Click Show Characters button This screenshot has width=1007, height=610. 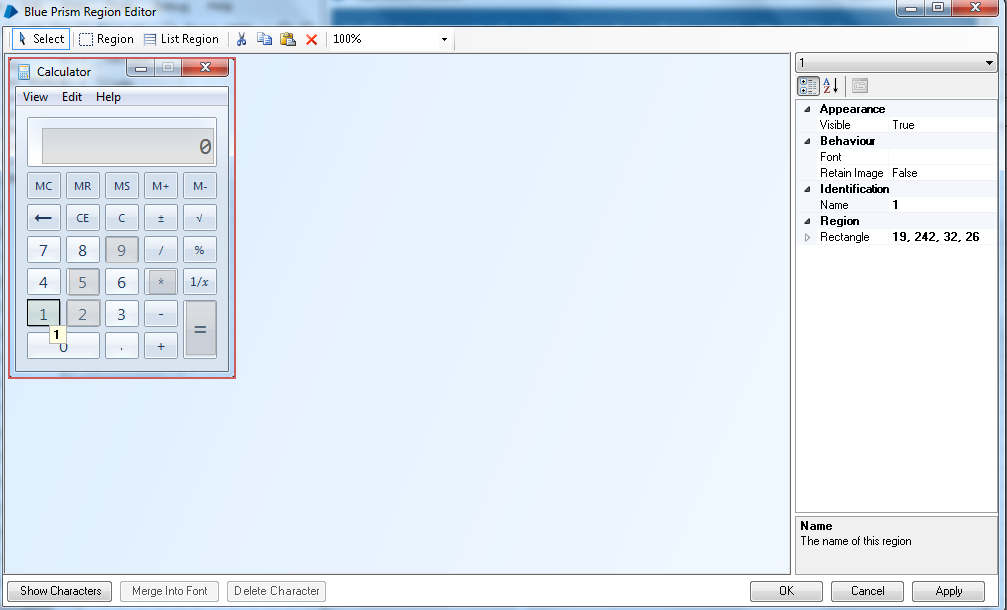[58, 591]
